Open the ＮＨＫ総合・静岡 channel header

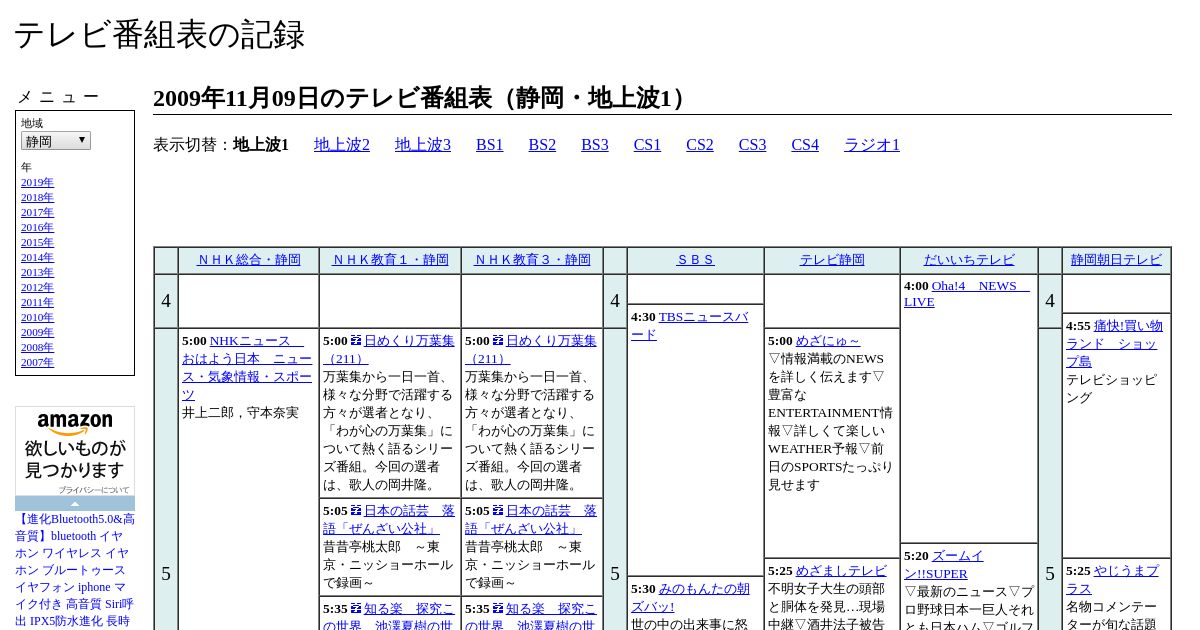[249, 260]
